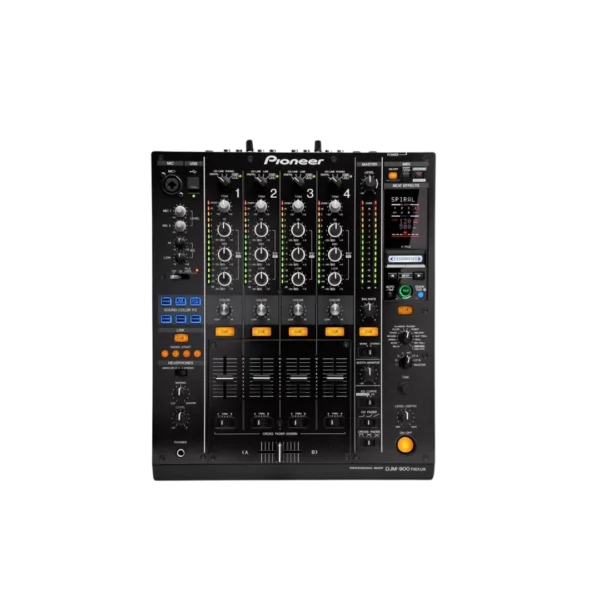This screenshot has width=600, height=600.
Task: Flip channel 1 crossfader assign switch
Action: click(x=224, y=422)
